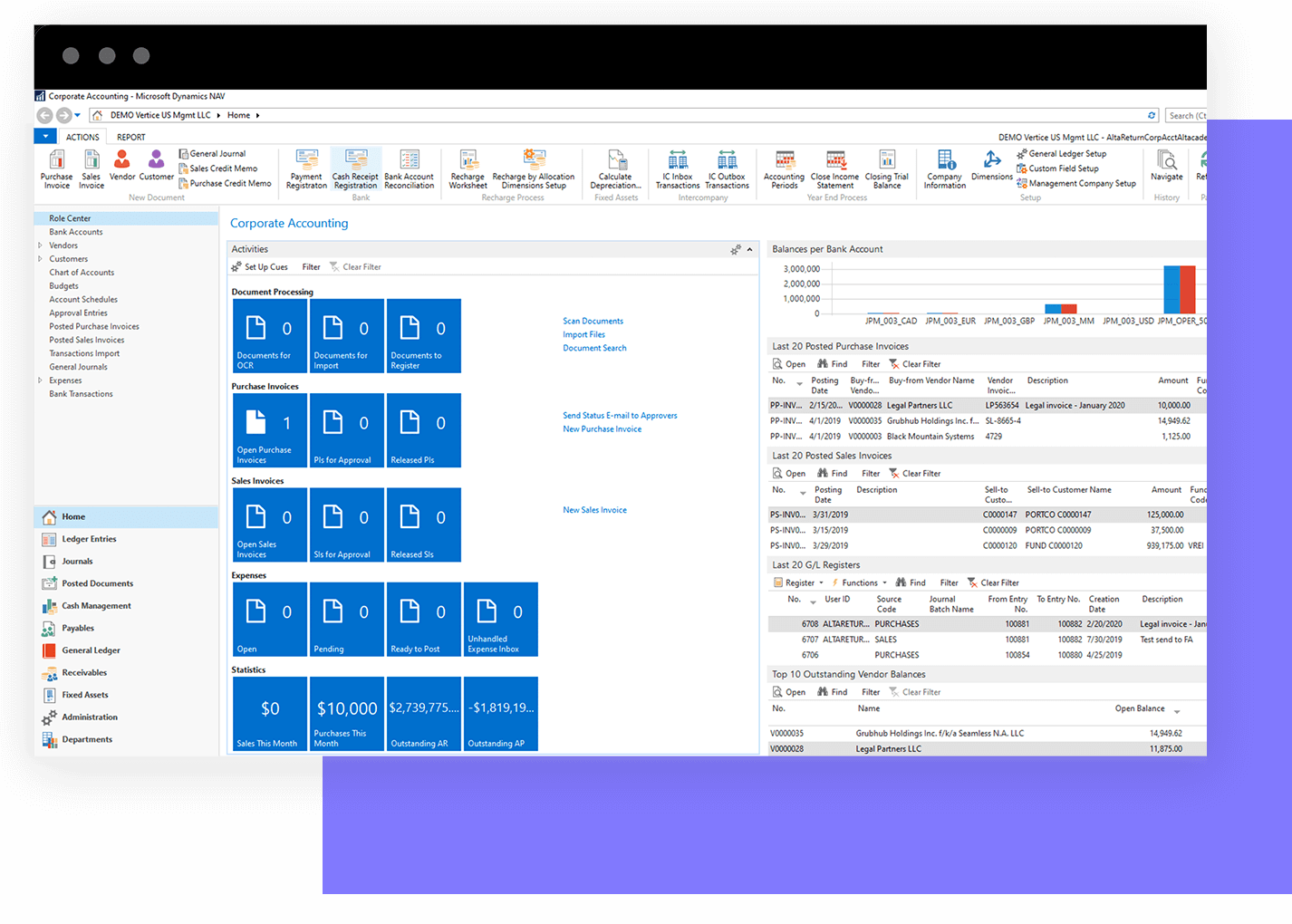This screenshot has height=924, width=1292.
Task: Create a new Sales Invoice from ribbon
Action: [92, 169]
